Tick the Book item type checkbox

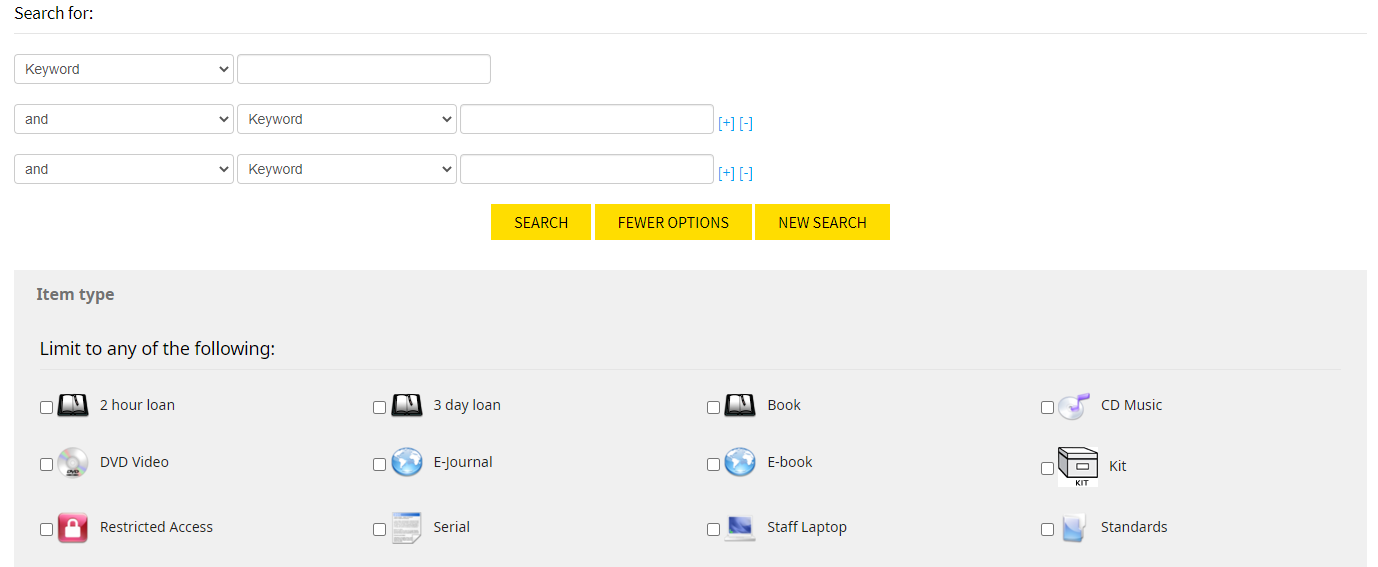point(713,408)
